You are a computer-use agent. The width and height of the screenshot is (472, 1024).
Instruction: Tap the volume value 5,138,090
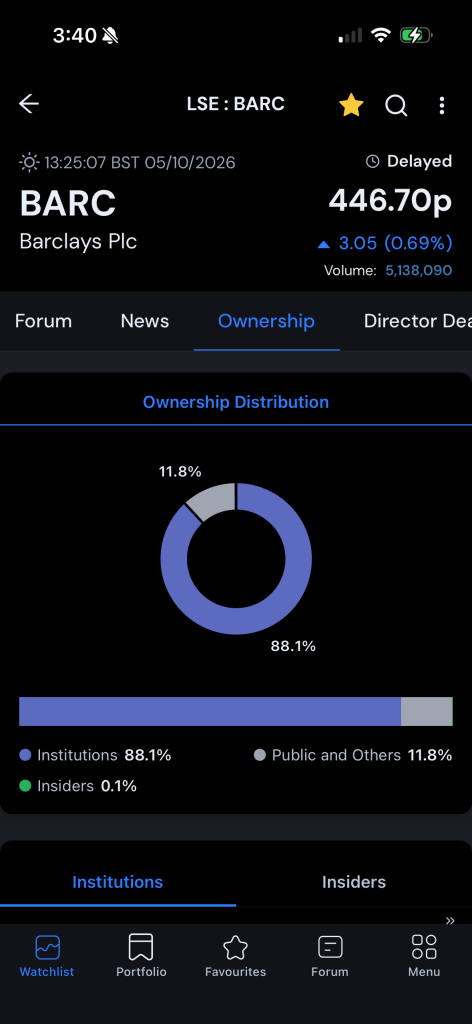(x=418, y=270)
